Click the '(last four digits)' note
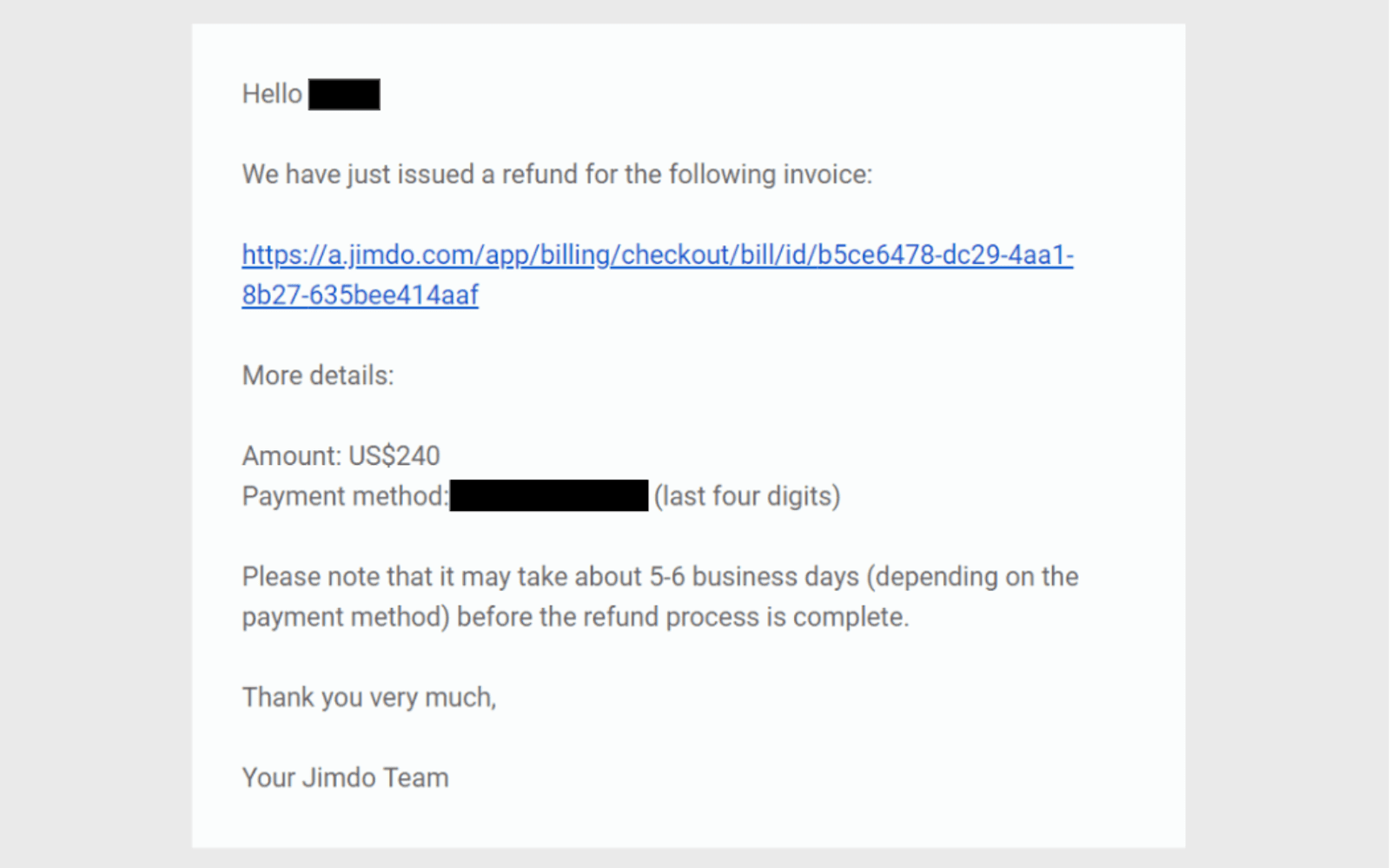Viewport: 1390px width, 868px height. click(747, 496)
